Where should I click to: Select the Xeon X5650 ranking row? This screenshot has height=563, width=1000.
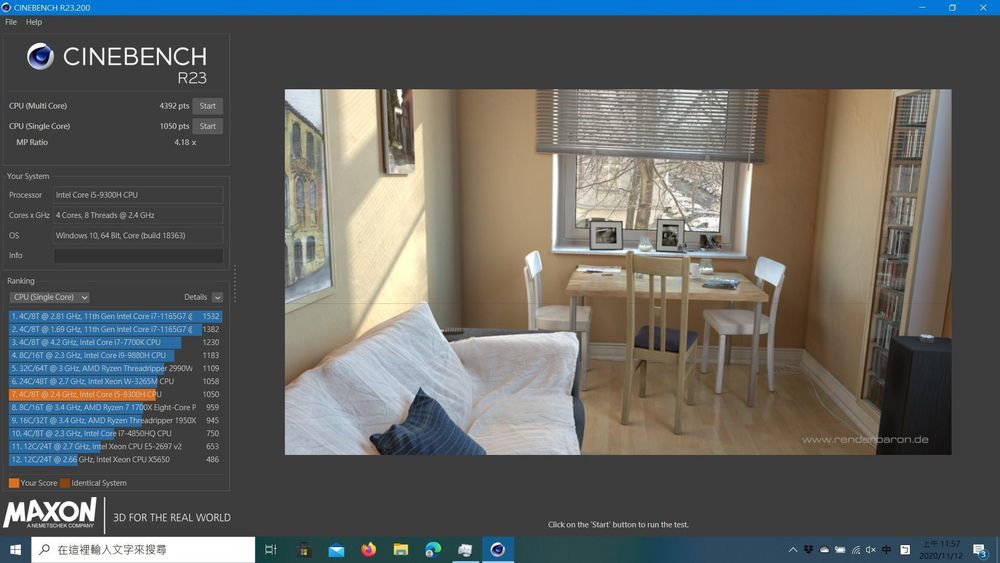click(115, 459)
